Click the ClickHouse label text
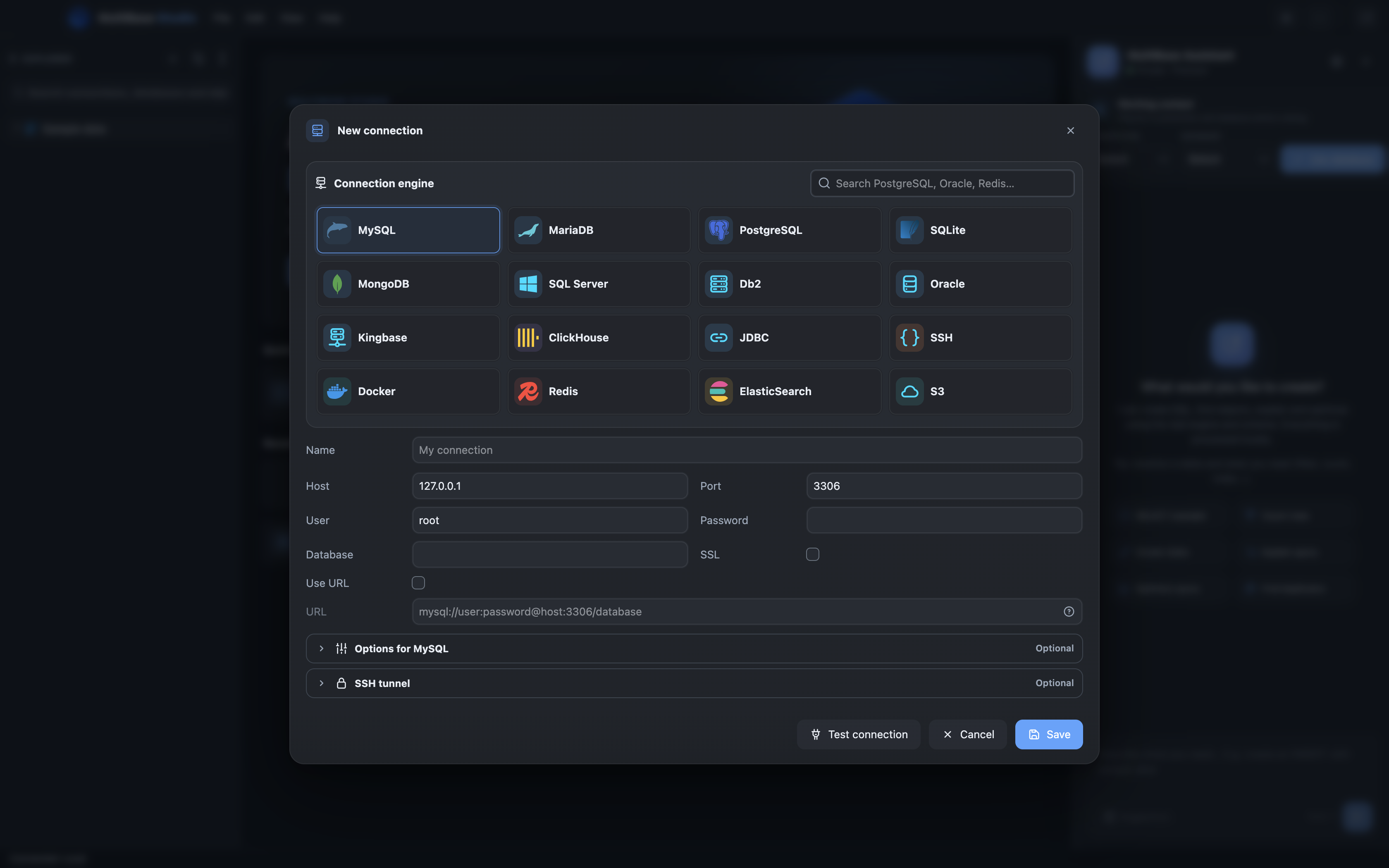Viewport: 1389px width, 868px height. [x=578, y=338]
